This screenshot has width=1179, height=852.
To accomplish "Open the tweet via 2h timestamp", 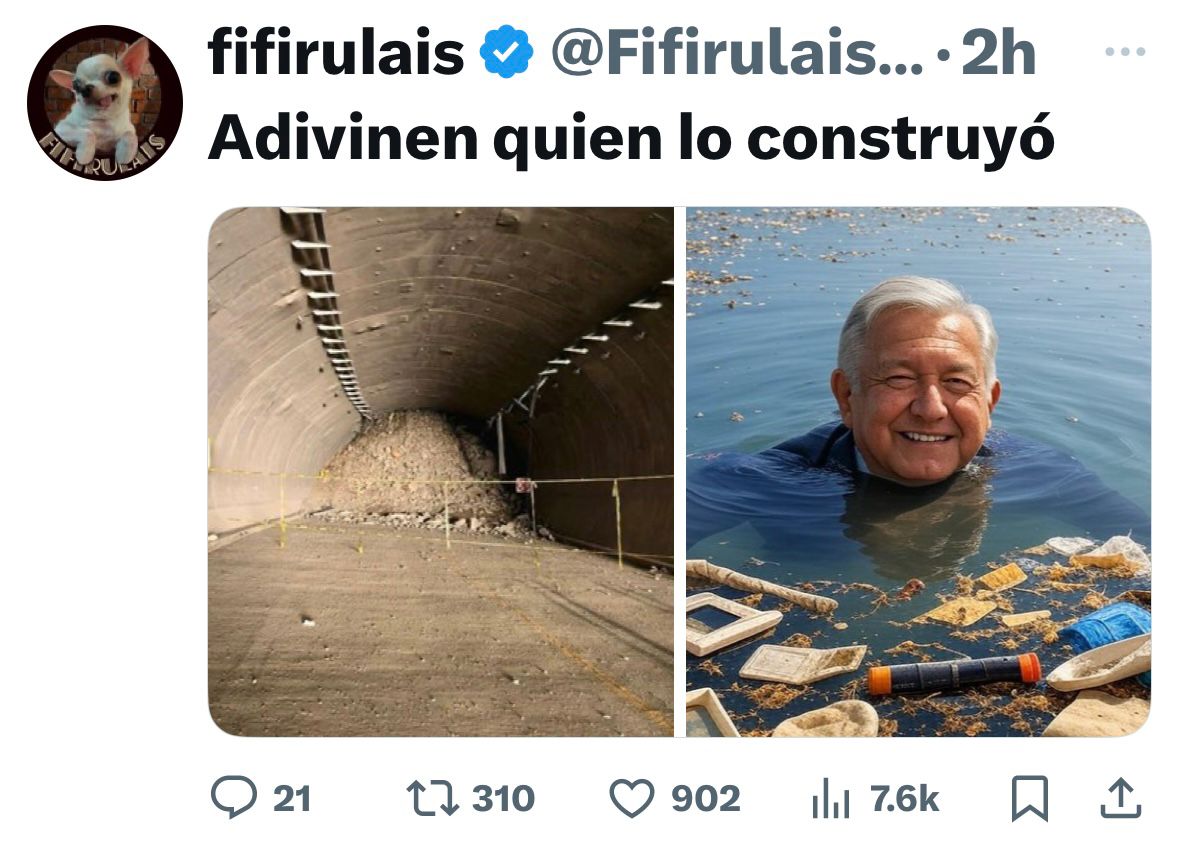I will click(999, 53).
